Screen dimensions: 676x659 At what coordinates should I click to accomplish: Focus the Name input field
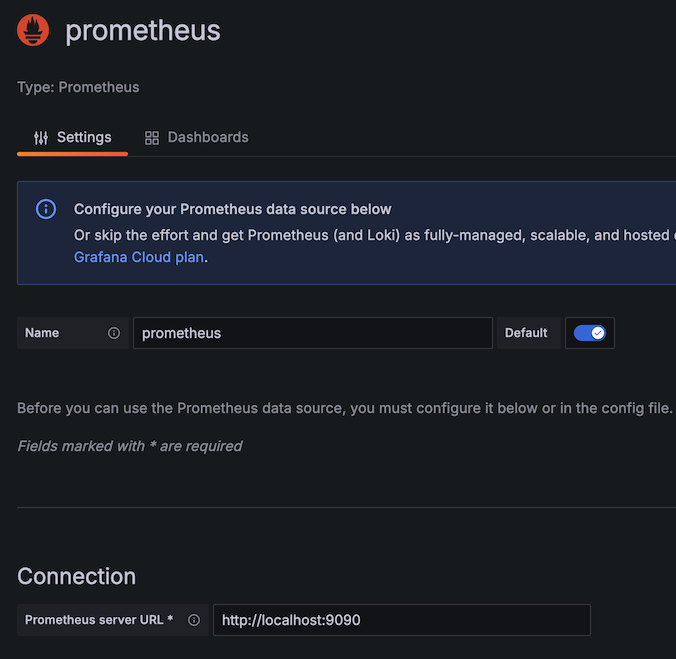pos(312,333)
